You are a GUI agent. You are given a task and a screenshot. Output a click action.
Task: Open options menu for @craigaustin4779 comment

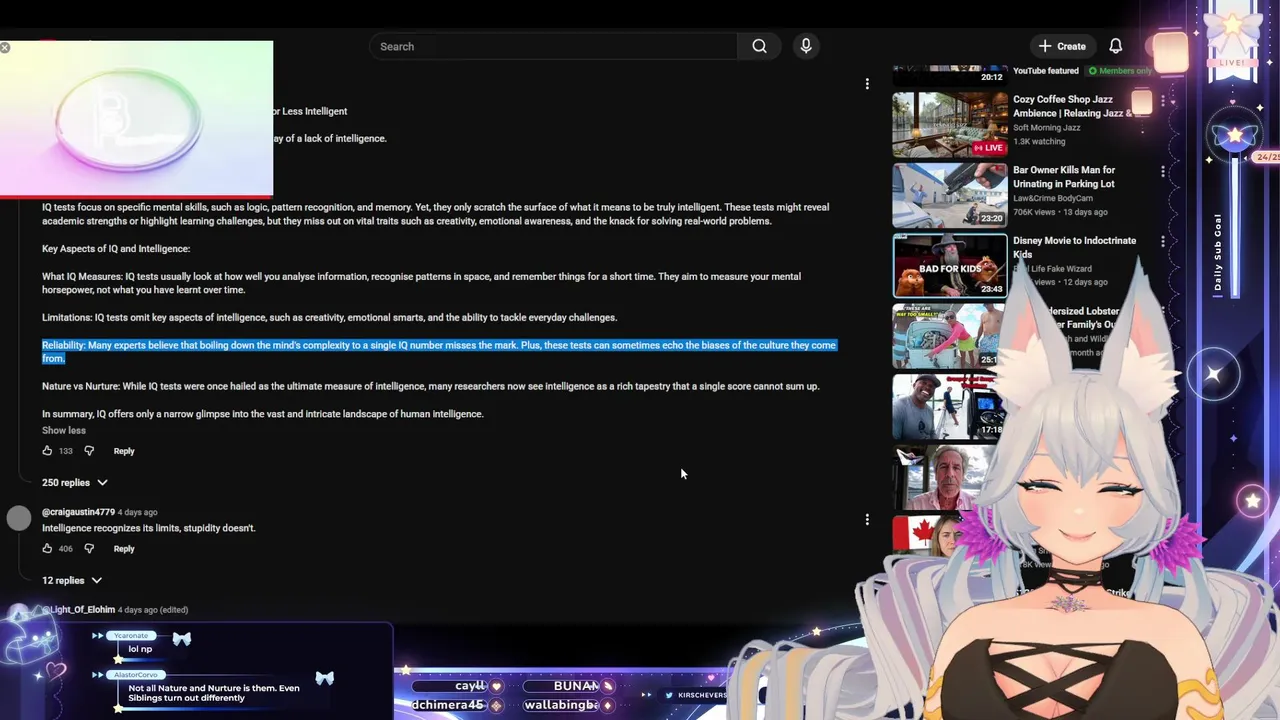pos(867,519)
